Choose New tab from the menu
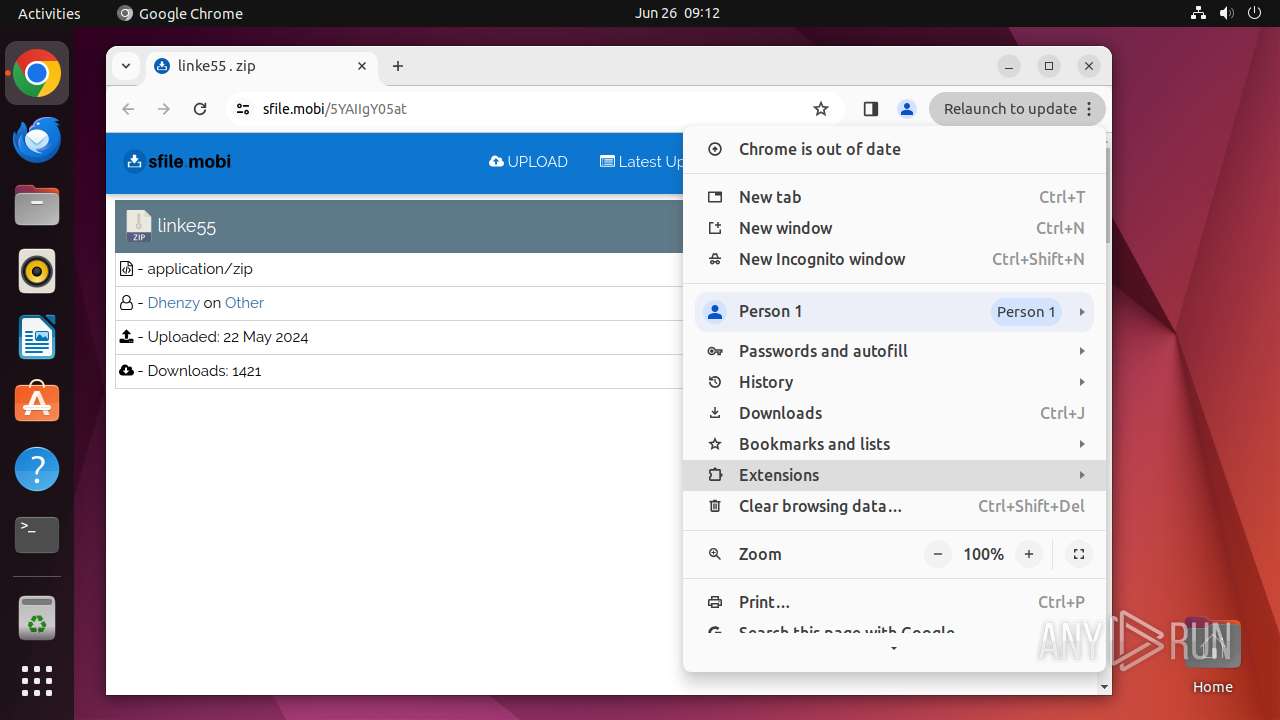The height and width of the screenshot is (720, 1280). tap(895, 197)
